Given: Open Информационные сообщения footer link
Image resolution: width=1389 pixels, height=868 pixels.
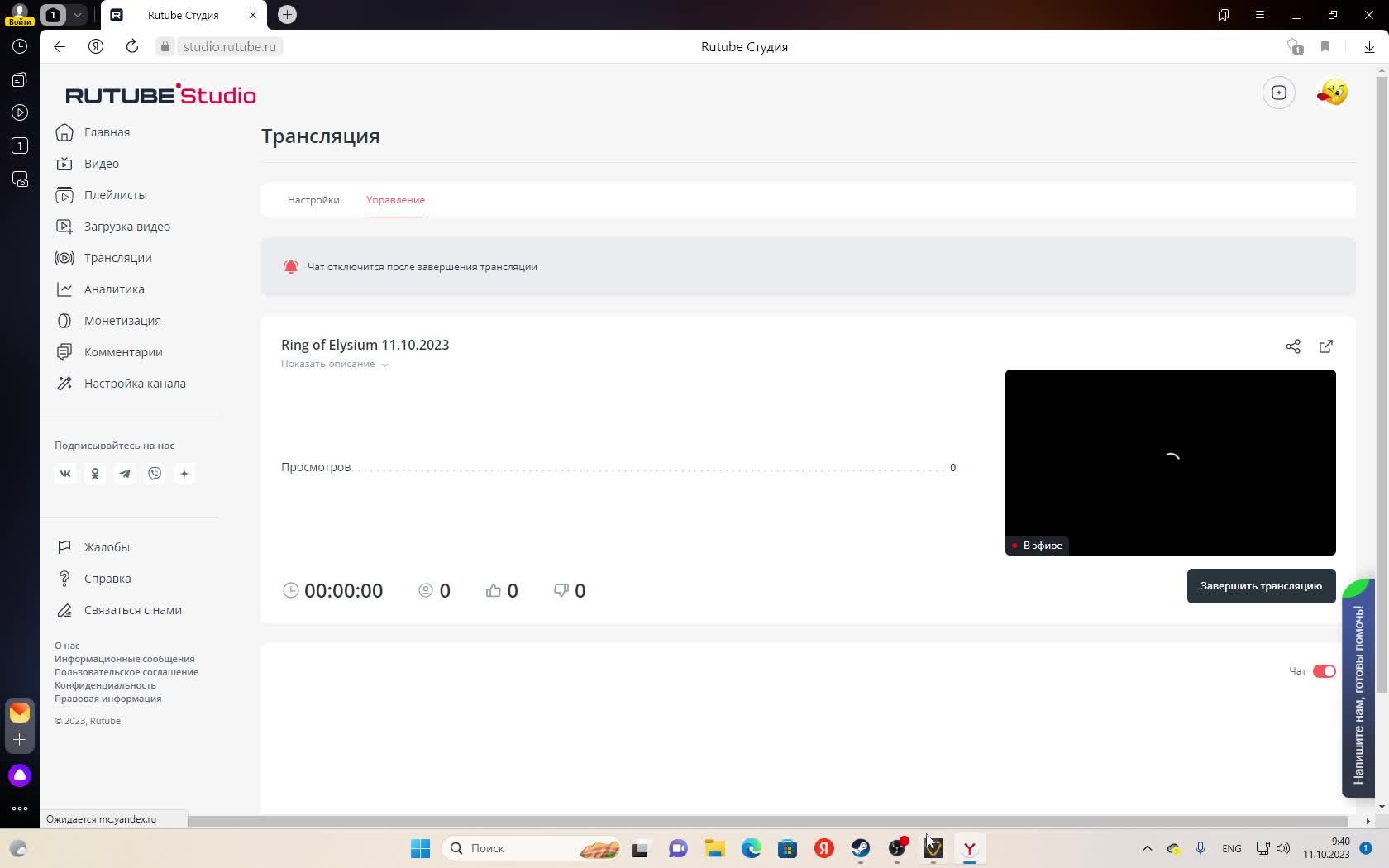Looking at the screenshot, I should [125, 659].
